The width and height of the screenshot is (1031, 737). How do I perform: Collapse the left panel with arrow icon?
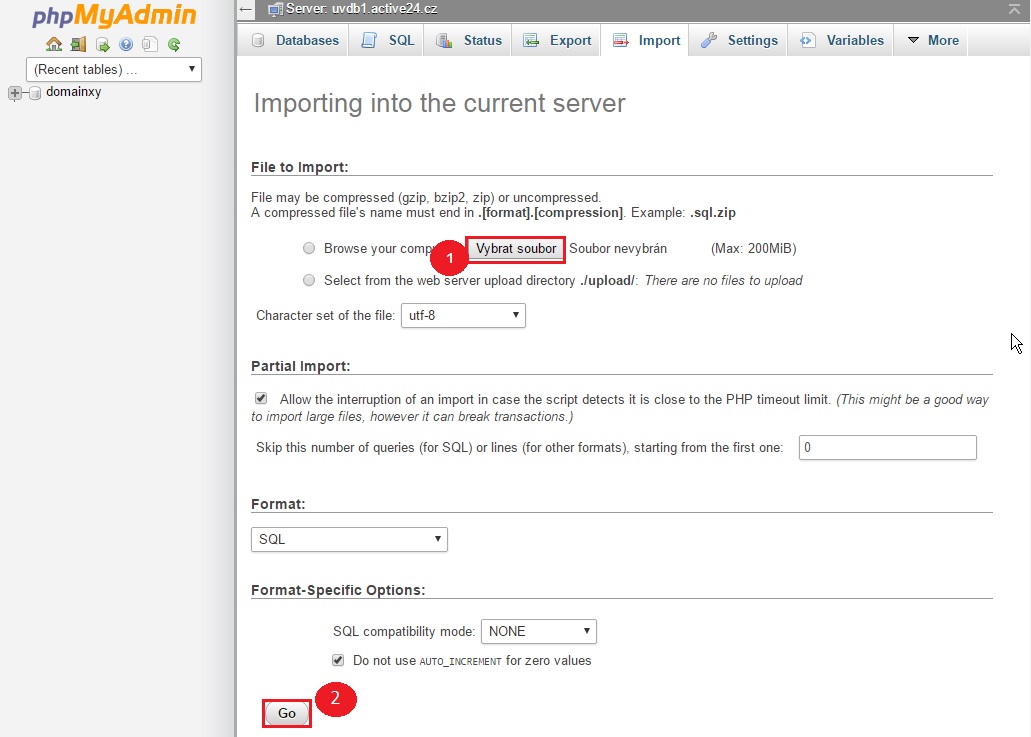(246, 9)
